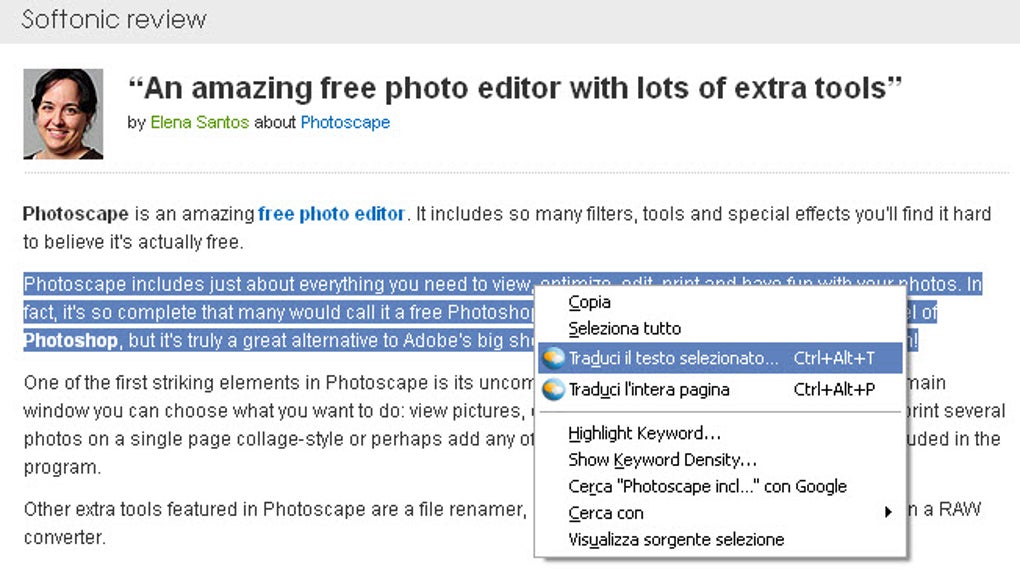1020x569 pixels.
Task: Click the Ctrl+Alt+P shortcut label
Action: [x=834, y=390]
